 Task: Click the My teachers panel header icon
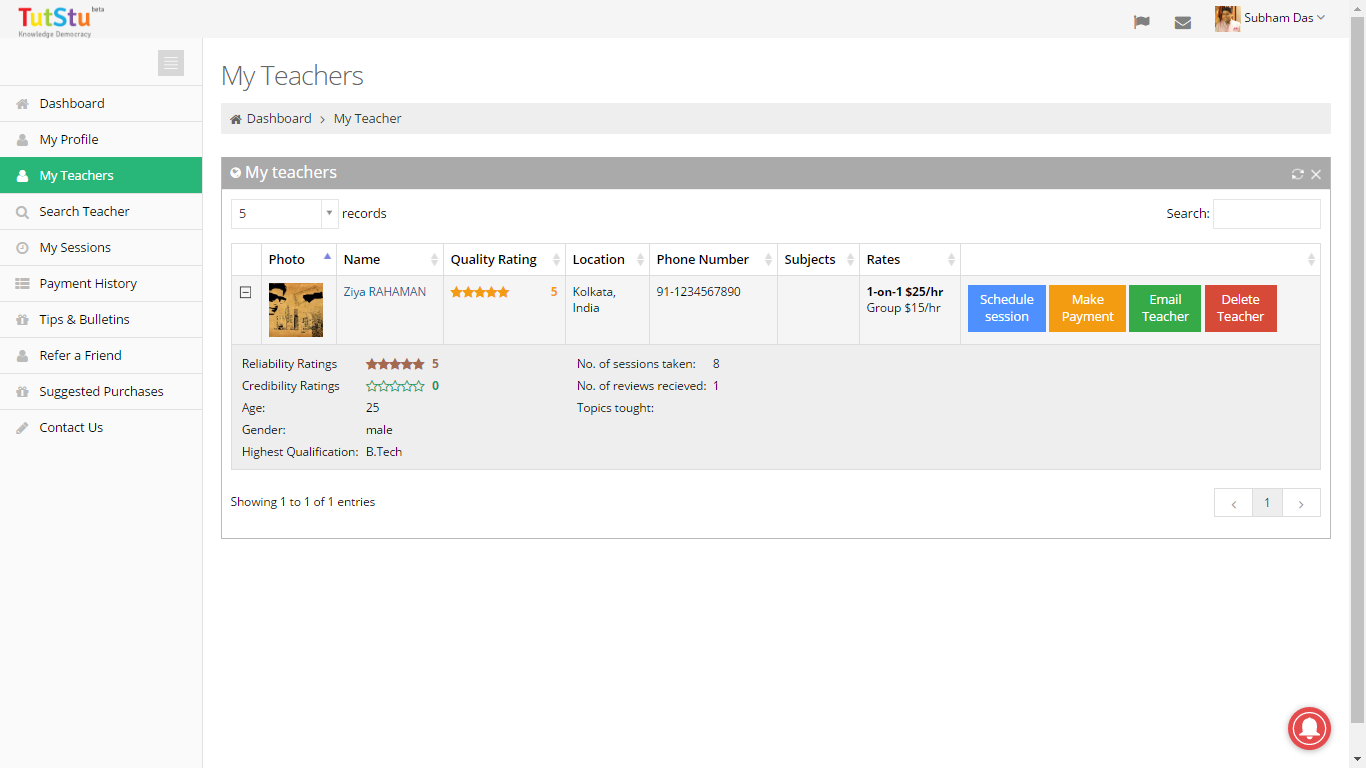point(236,173)
